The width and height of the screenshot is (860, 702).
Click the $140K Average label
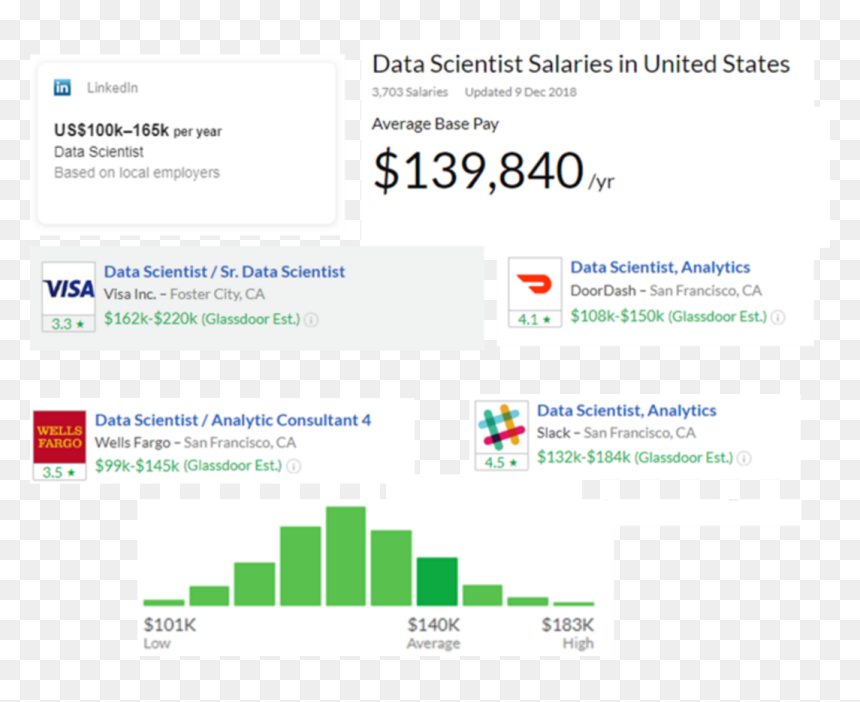pyautogui.click(x=433, y=633)
